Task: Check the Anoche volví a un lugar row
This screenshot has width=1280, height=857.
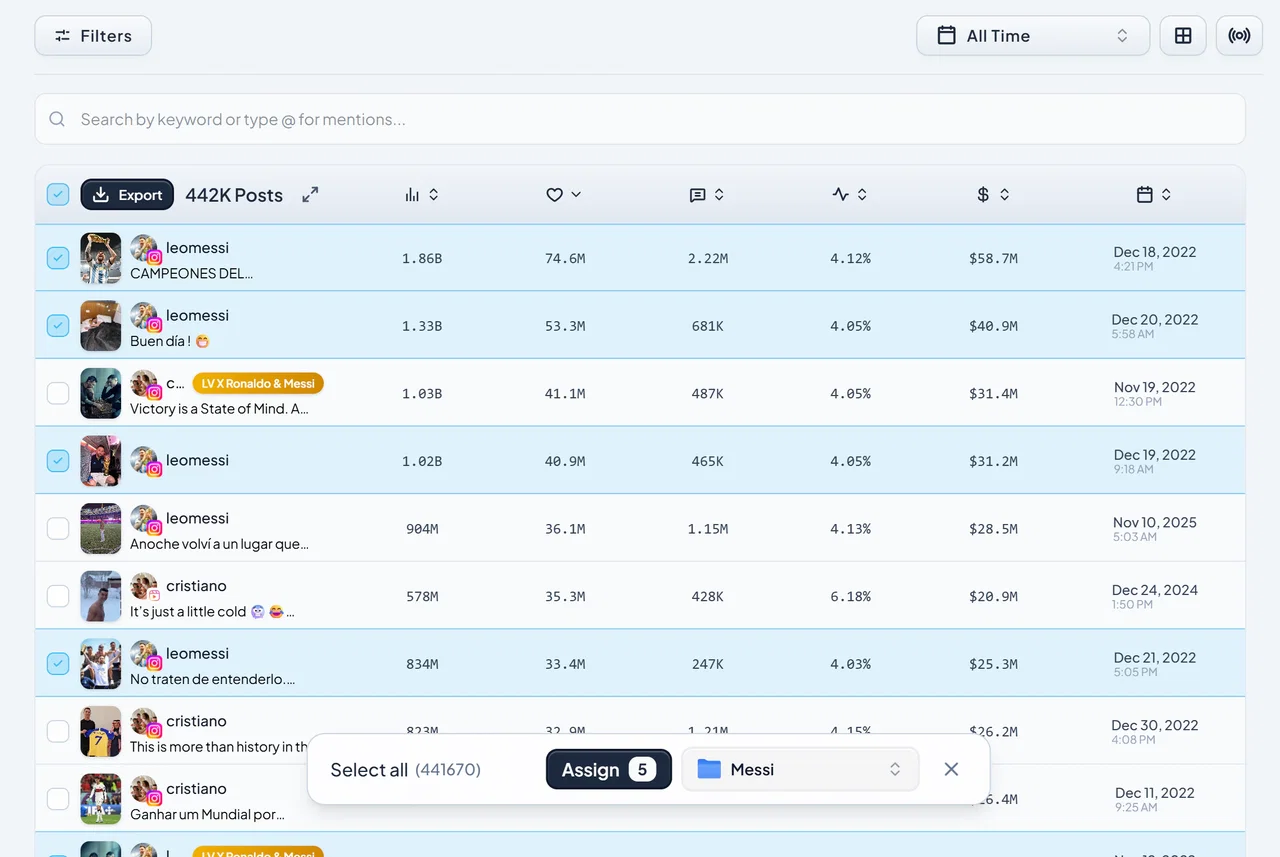Action: coord(58,528)
